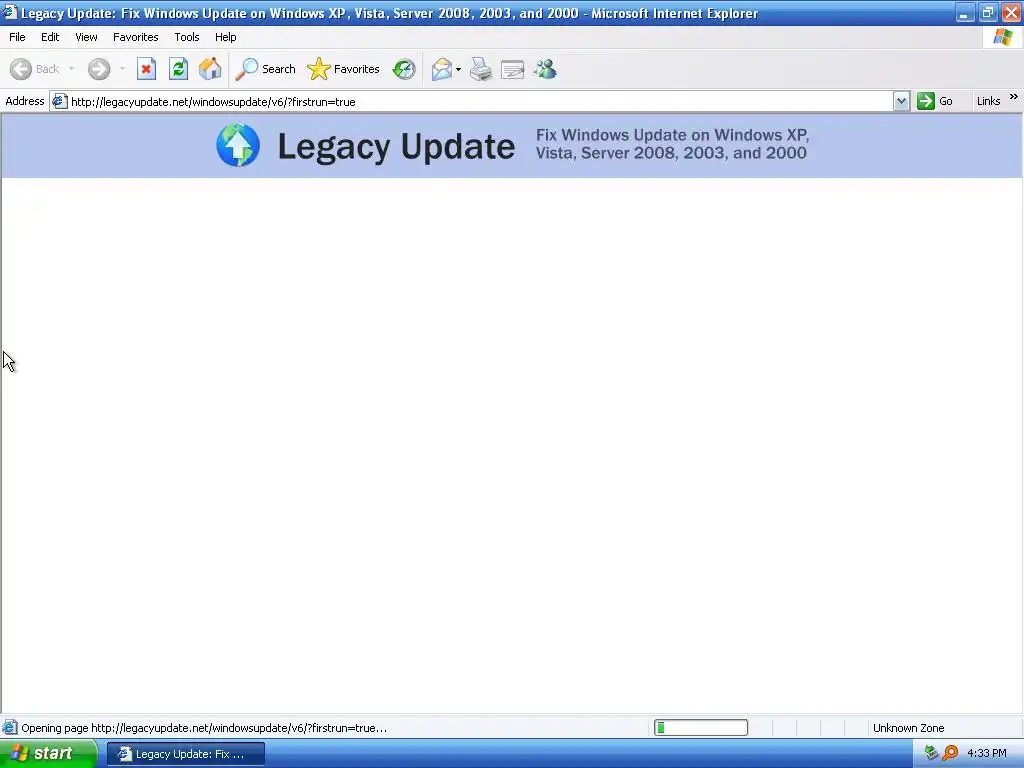Image resolution: width=1024 pixels, height=768 pixels.
Task: Open the Tools menu
Action: coord(187,37)
